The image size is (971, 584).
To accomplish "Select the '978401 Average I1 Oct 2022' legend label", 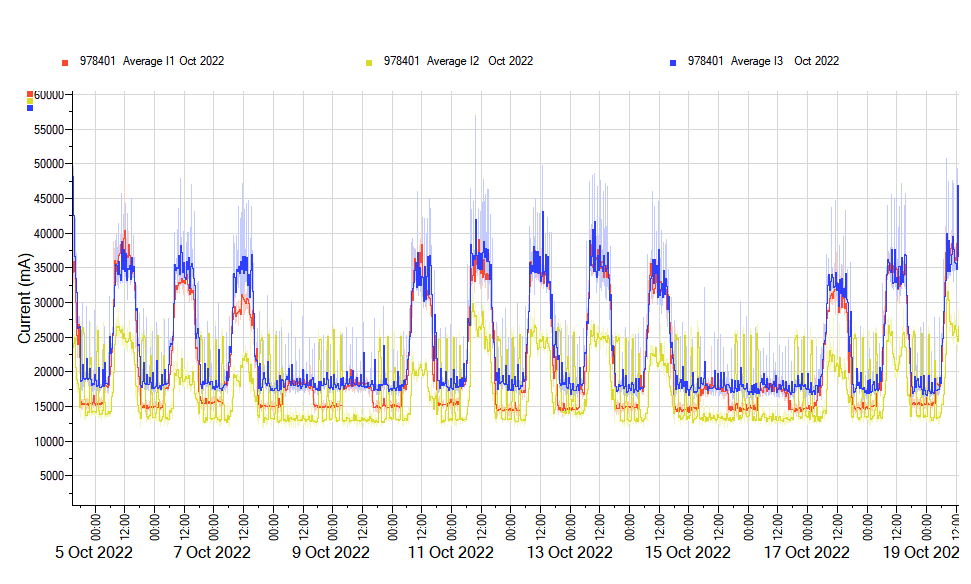I will pyautogui.click(x=152, y=61).
